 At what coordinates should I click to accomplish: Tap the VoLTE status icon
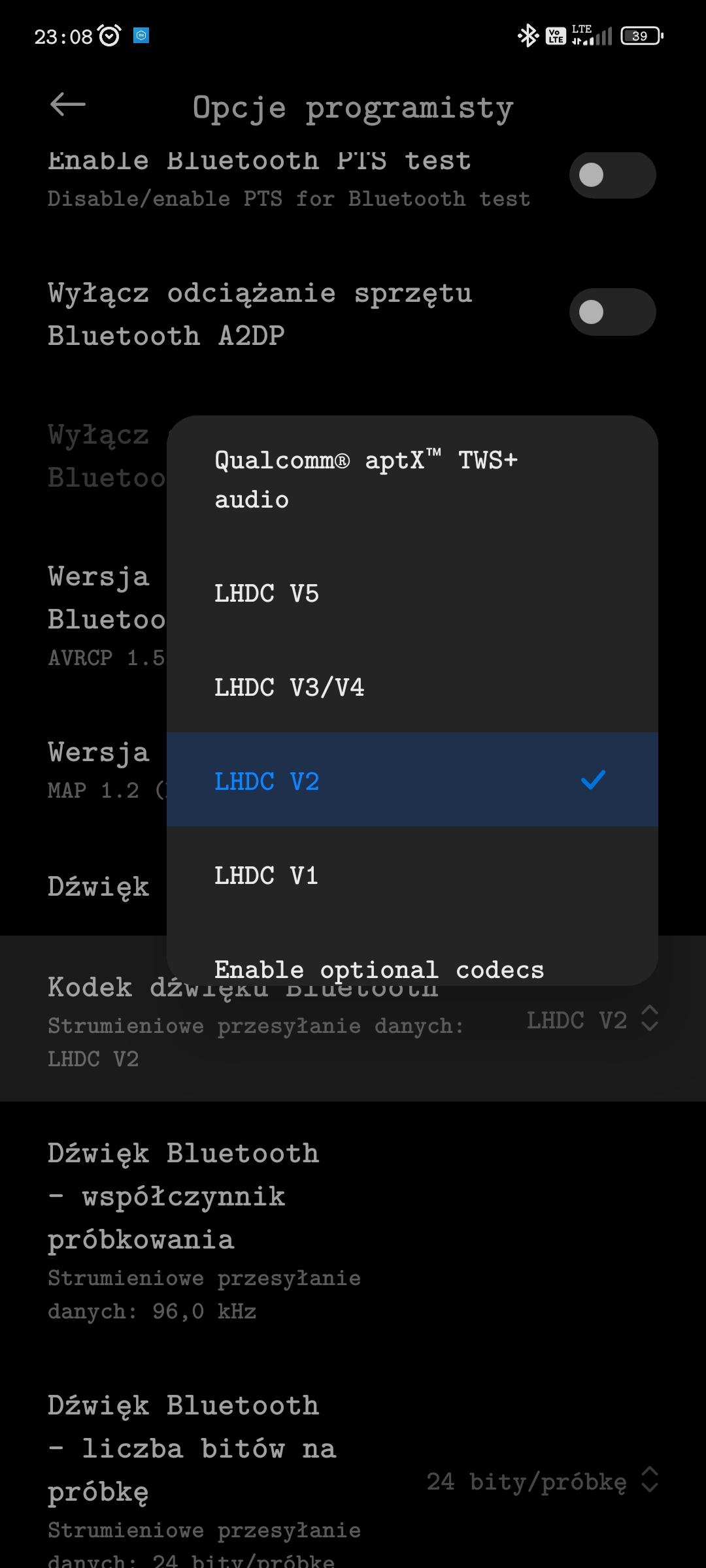pyautogui.click(x=555, y=35)
